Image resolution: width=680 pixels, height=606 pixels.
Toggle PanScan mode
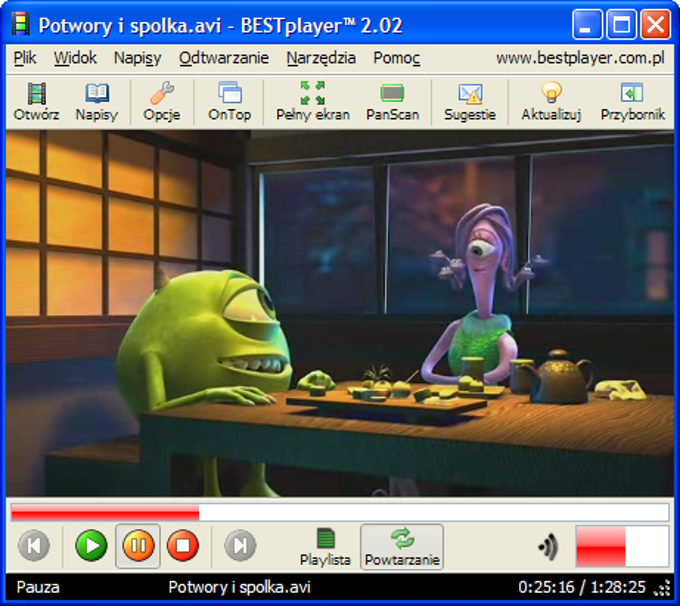[392, 102]
